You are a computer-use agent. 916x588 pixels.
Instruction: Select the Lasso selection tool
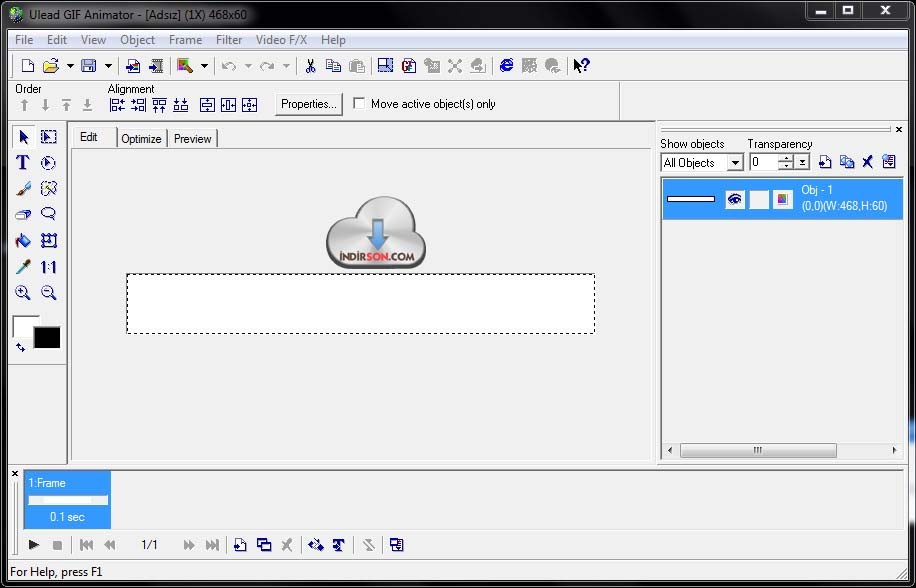click(x=48, y=214)
